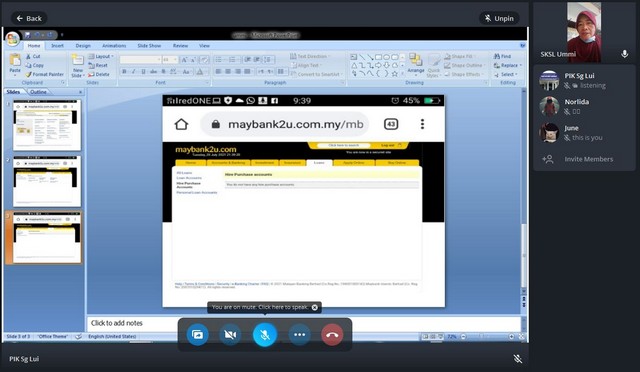
Task: Open the browser three-dot menu
Action: (x=422, y=124)
